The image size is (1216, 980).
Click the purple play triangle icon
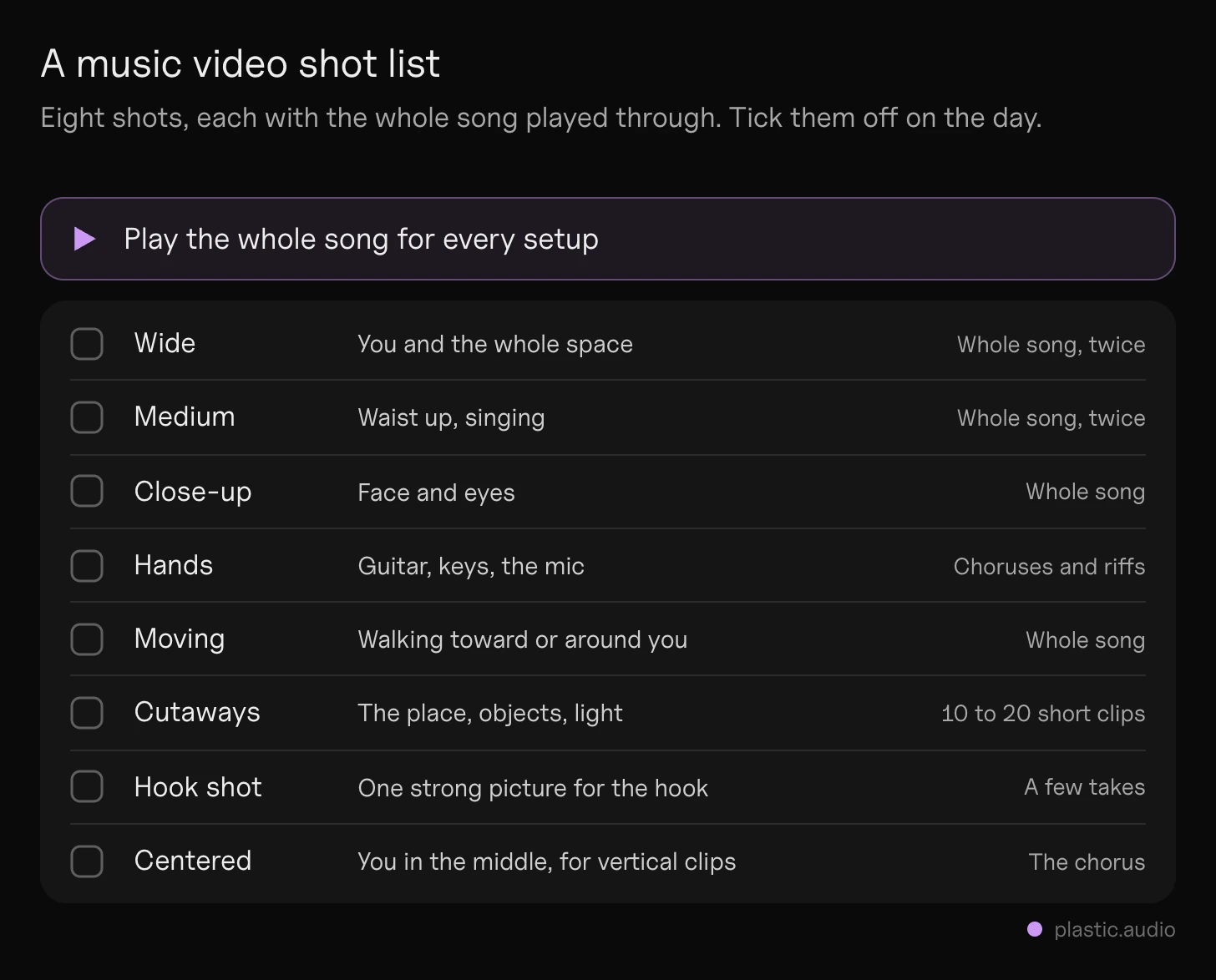[84, 240]
